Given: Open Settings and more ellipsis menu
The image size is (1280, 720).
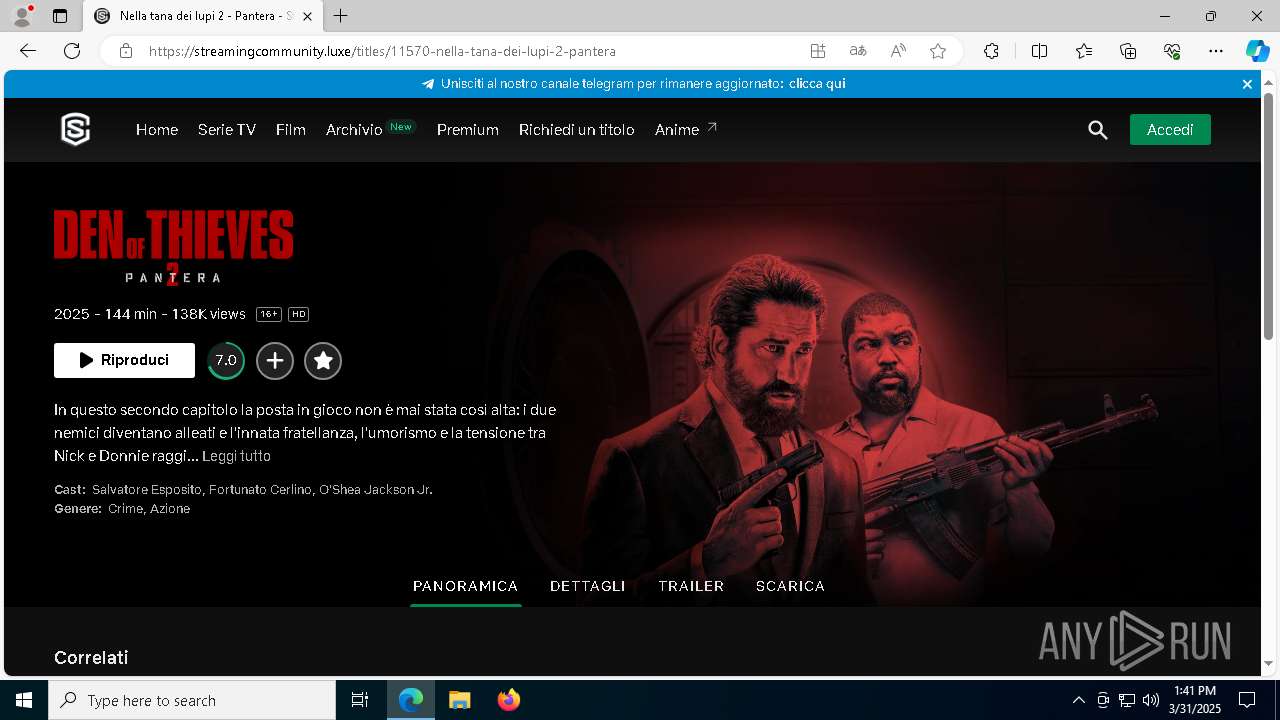Looking at the screenshot, I should [1216, 51].
